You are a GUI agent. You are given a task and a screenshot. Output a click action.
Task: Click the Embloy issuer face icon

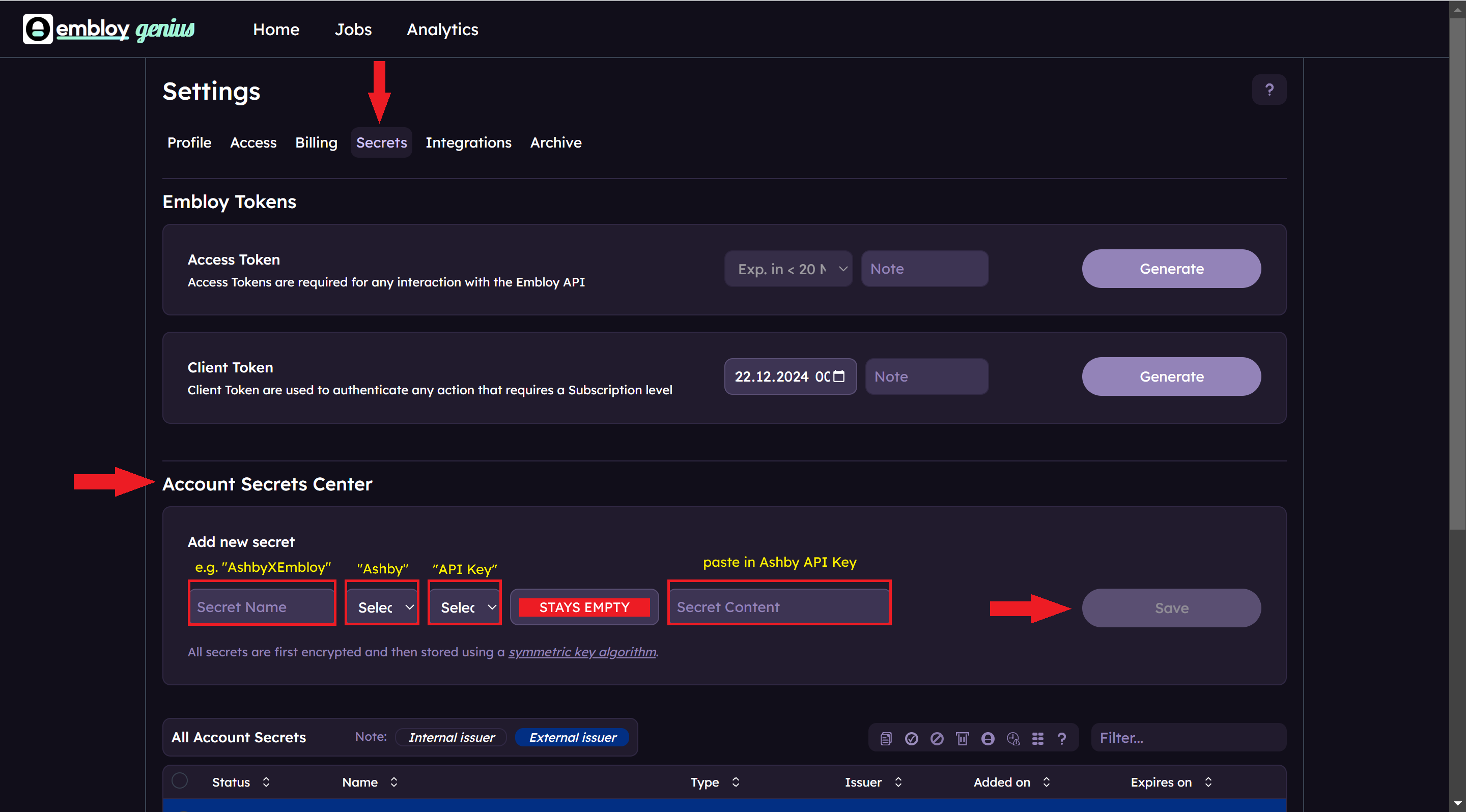[x=988, y=738]
